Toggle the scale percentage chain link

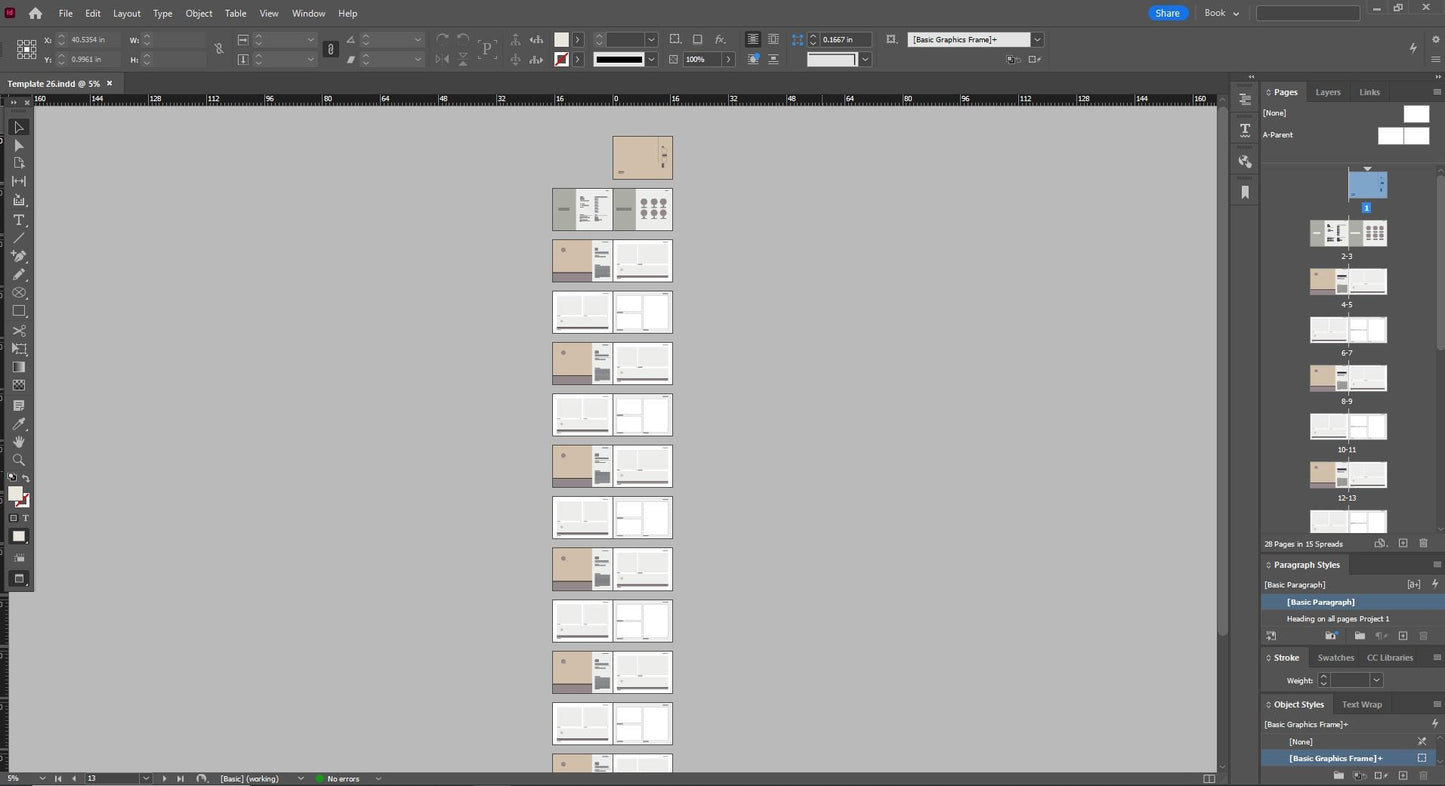[331, 49]
